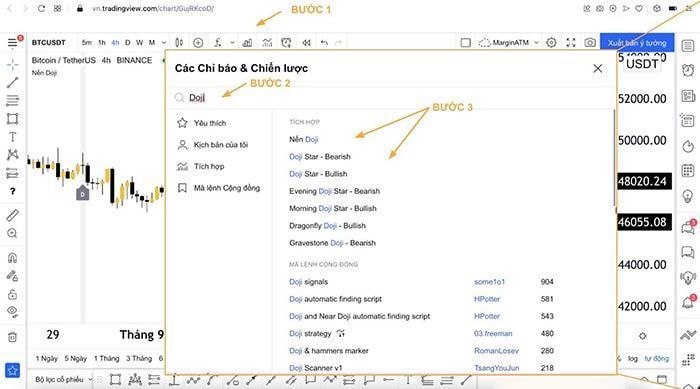Open the Fibonacci/pitchfork tools group
700x389 pixels.
(x=12, y=100)
